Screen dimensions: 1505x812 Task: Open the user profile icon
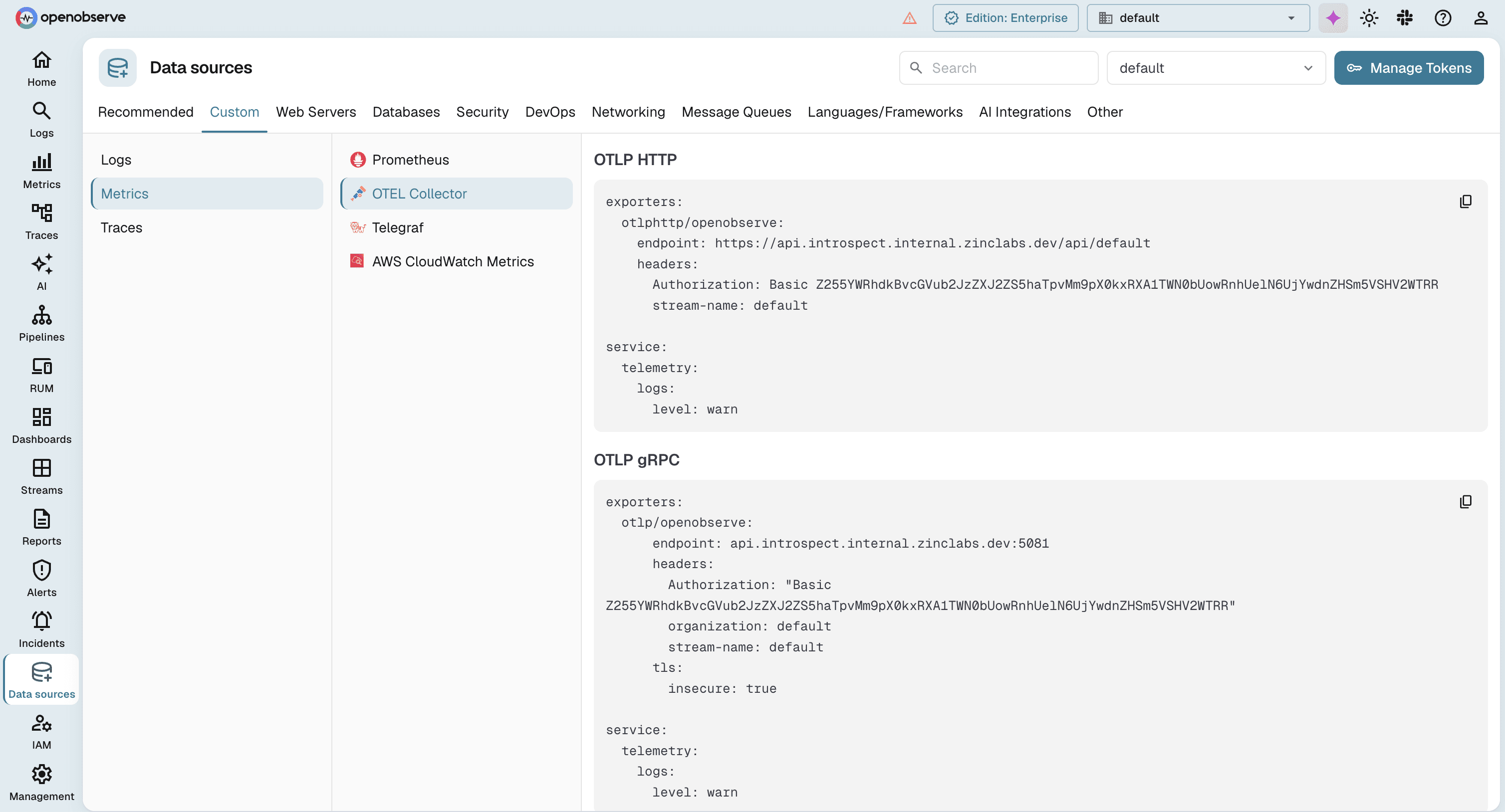coord(1481,18)
